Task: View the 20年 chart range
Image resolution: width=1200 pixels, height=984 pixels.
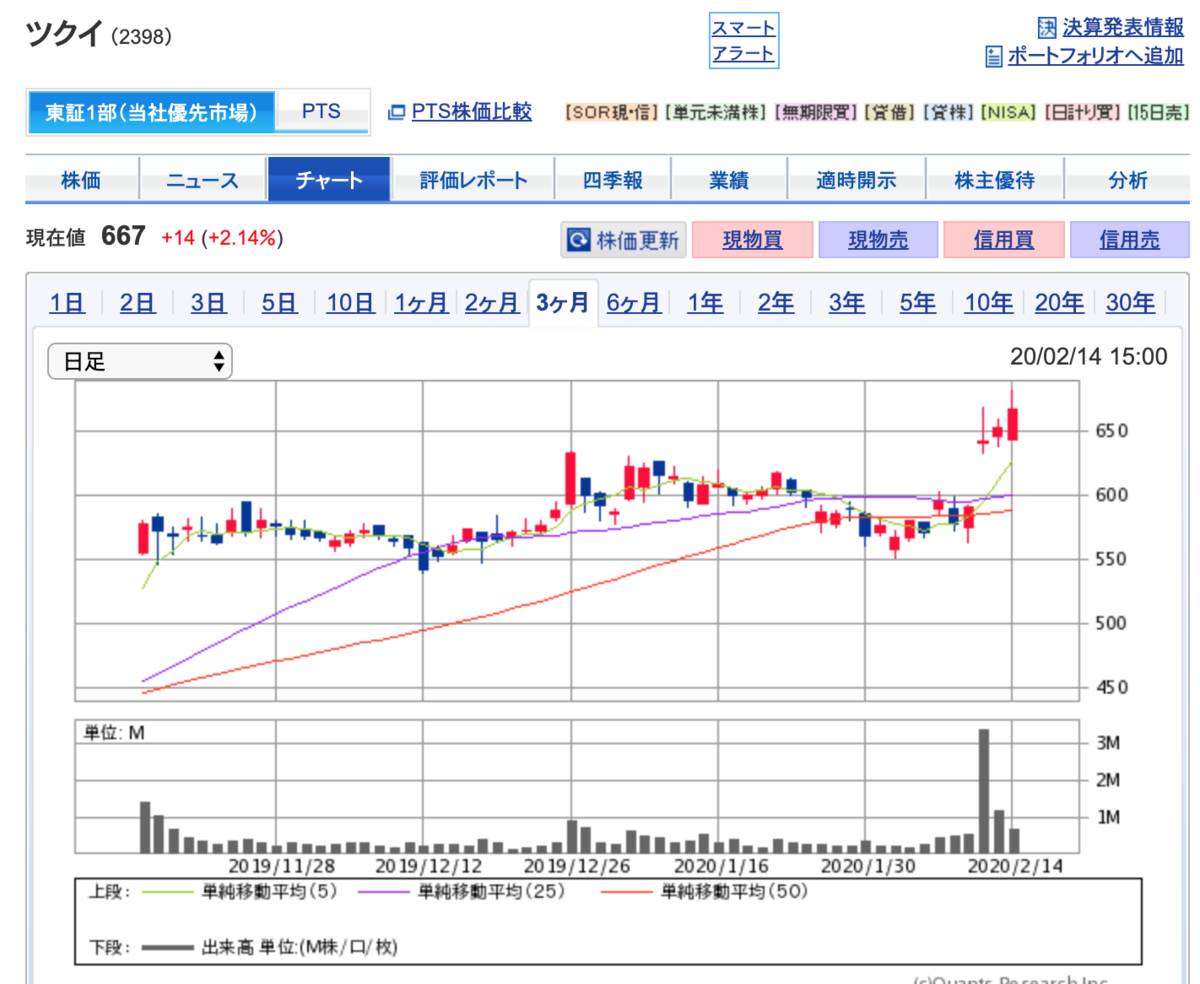Action: point(1059,303)
